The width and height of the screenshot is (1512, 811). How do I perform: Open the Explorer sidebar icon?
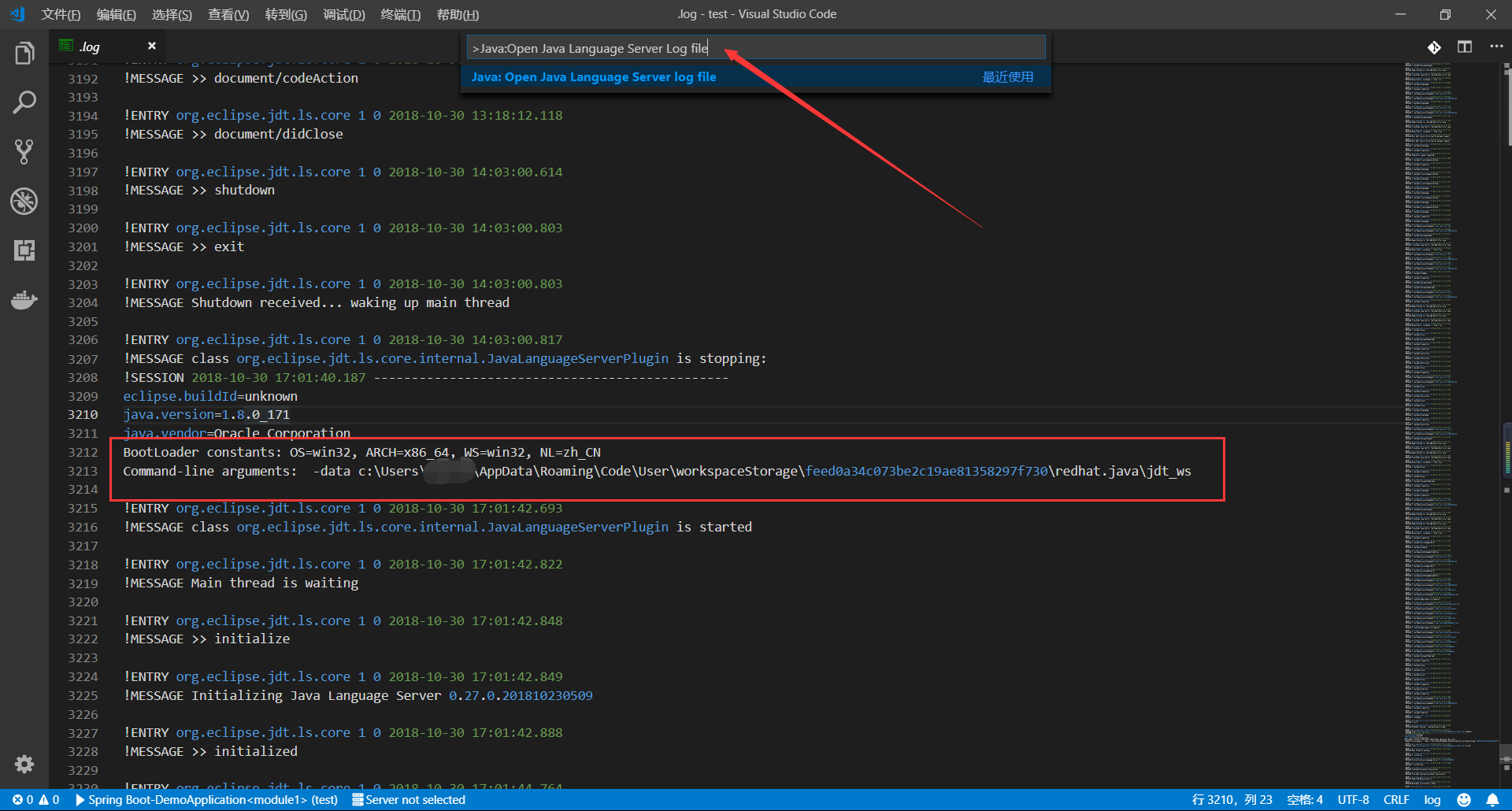coord(24,53)
